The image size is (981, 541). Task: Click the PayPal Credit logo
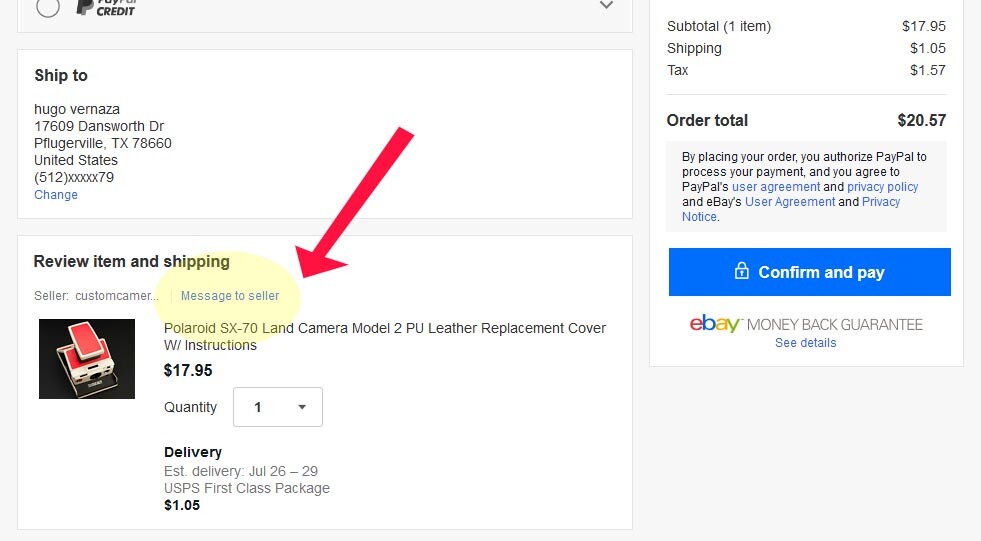[105, 8]
